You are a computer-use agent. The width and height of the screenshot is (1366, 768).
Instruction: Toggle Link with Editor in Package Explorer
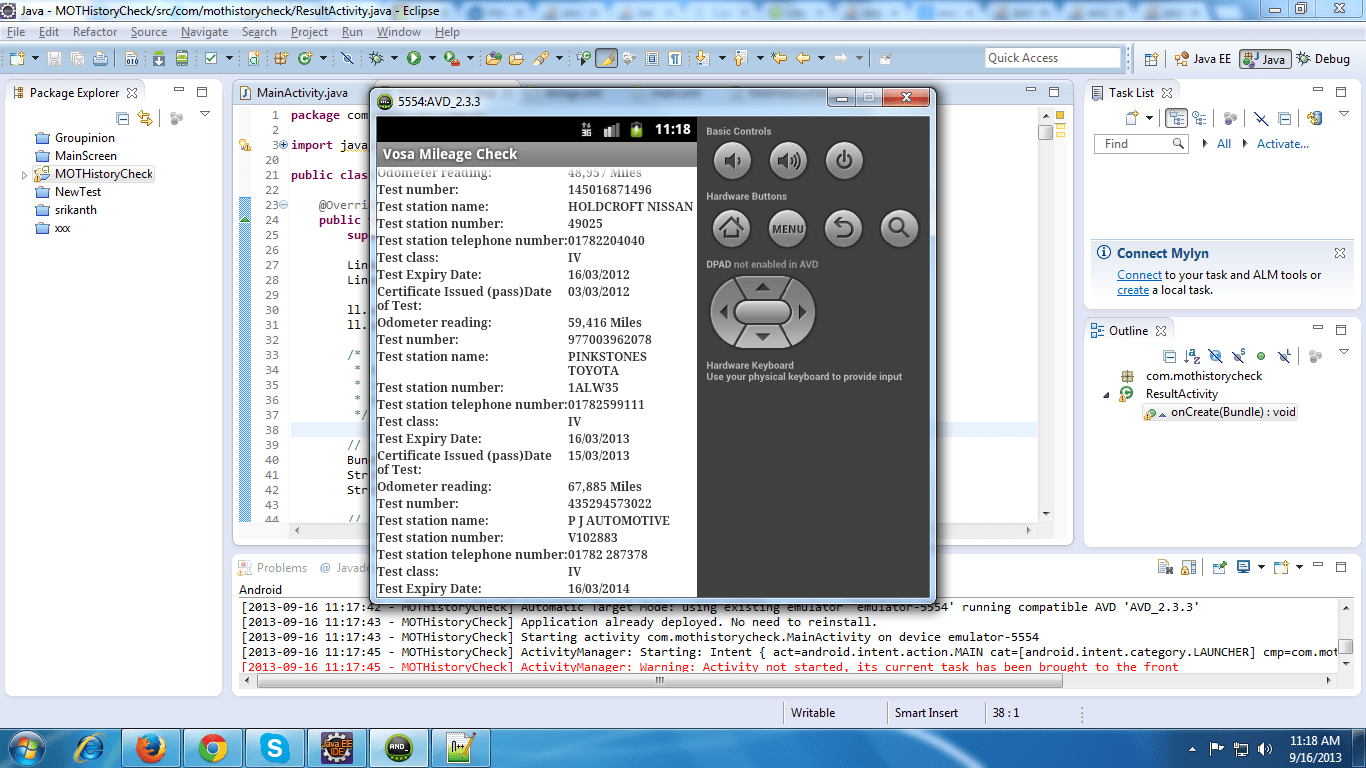pyautogui.click(x=145, y=118)
